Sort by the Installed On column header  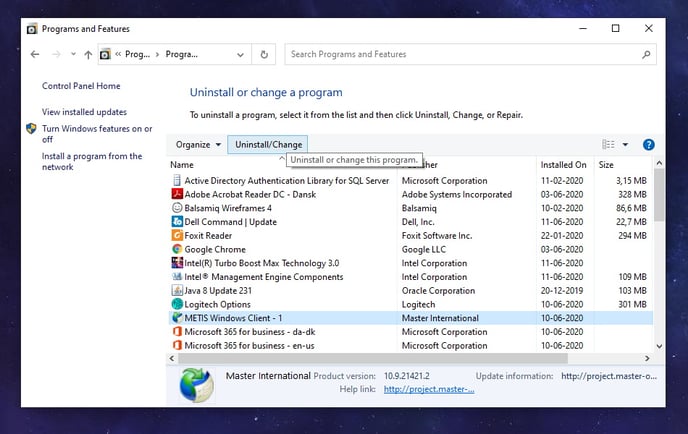pos(563,165)
